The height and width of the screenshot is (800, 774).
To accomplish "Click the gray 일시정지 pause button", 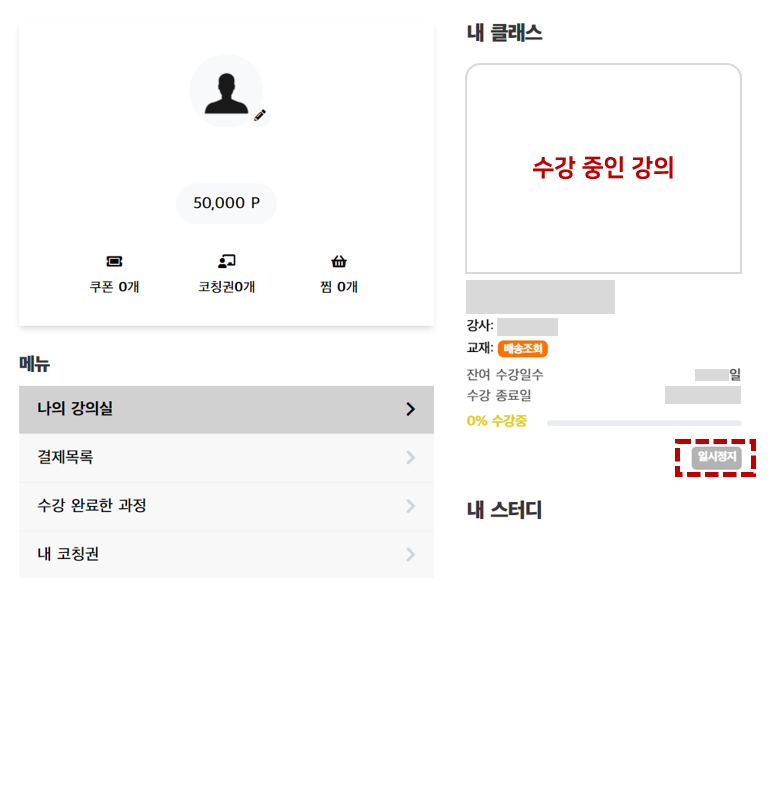I will (x=716, y=457).
